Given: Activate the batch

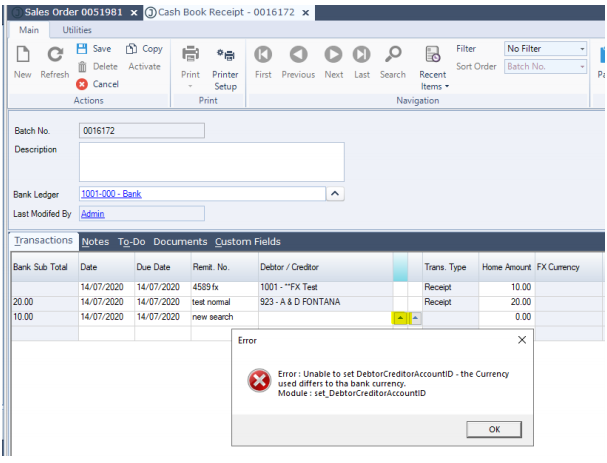Looking at the screenshot, I should tap(144, 67).
